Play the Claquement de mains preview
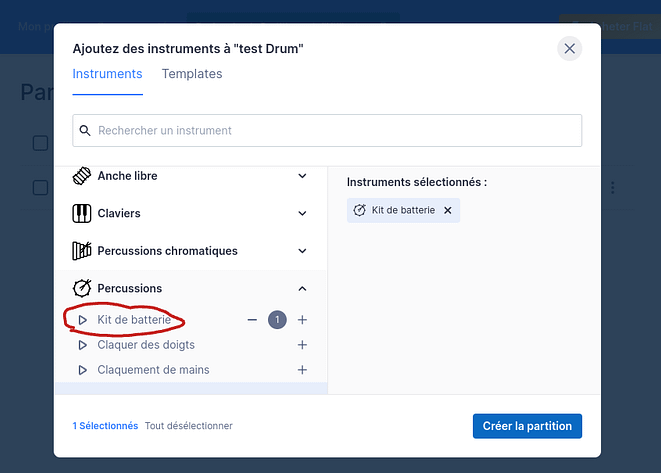 [x=83, y=370]
